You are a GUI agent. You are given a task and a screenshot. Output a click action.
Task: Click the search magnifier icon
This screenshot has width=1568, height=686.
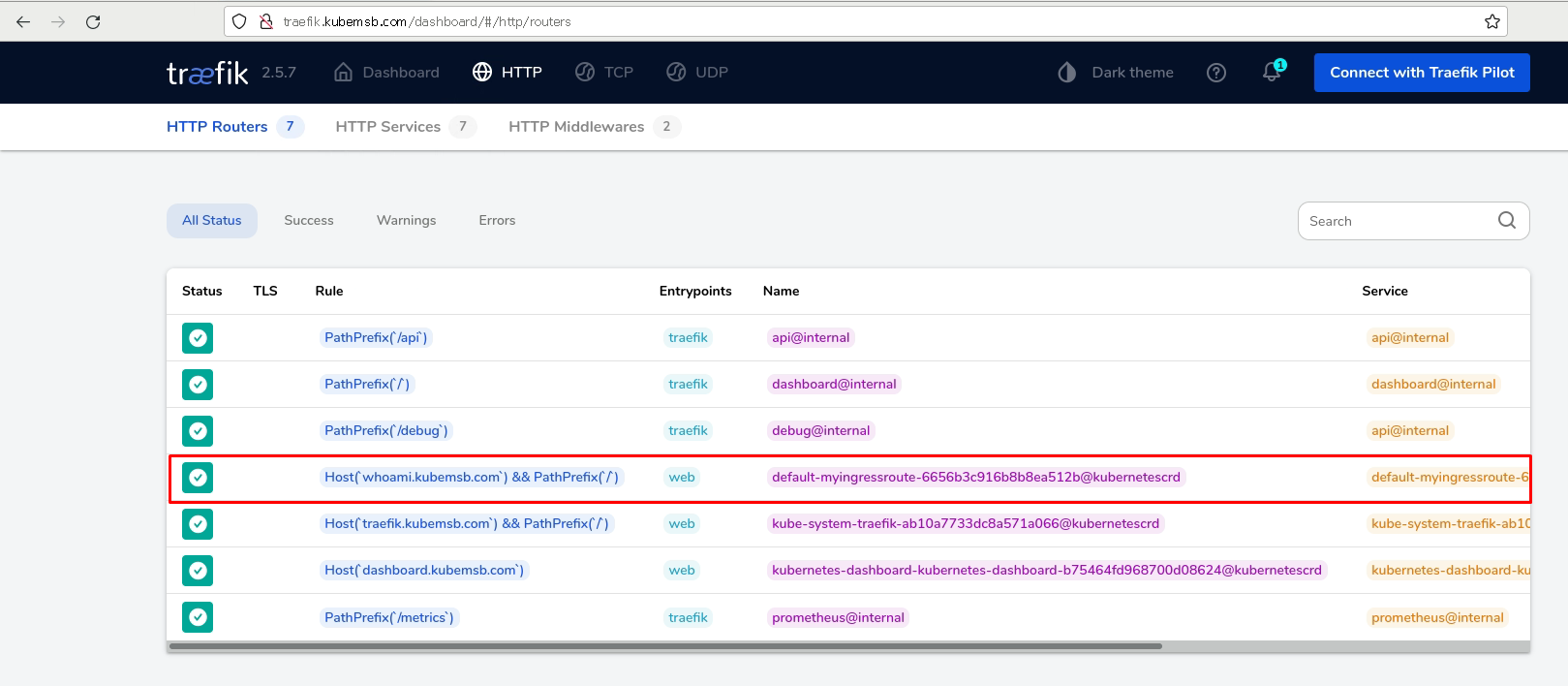pyautogui.click(x=1506, y=221)
